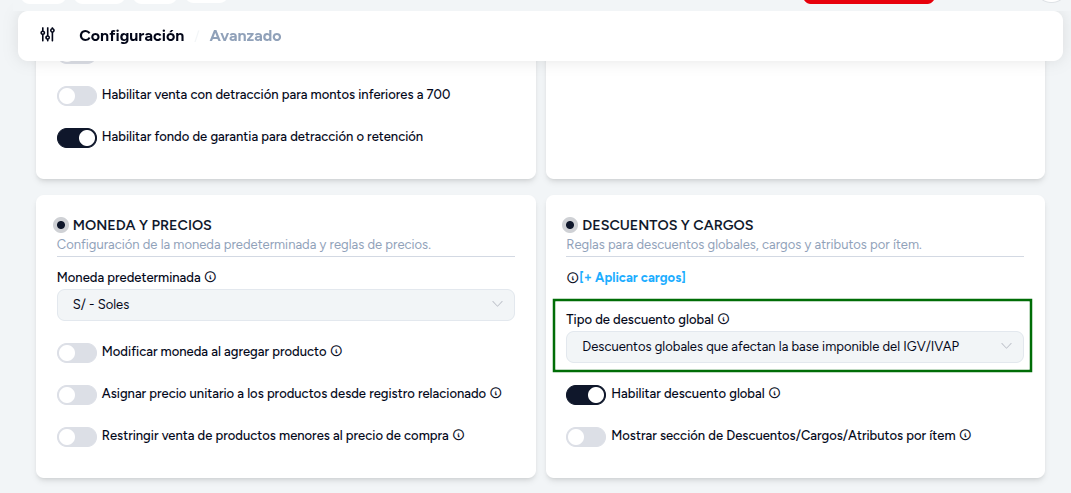Click the MONEDA Y PRECIOS section bullet
This screenshot has width=1071, height=493.
pos(61,225)
